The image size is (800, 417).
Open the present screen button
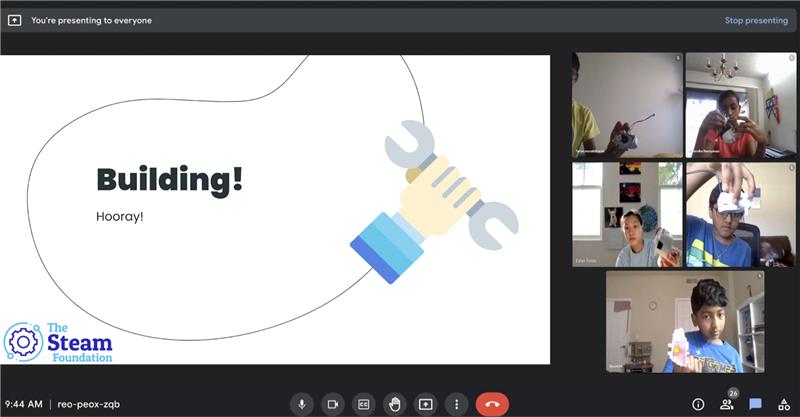426,404
